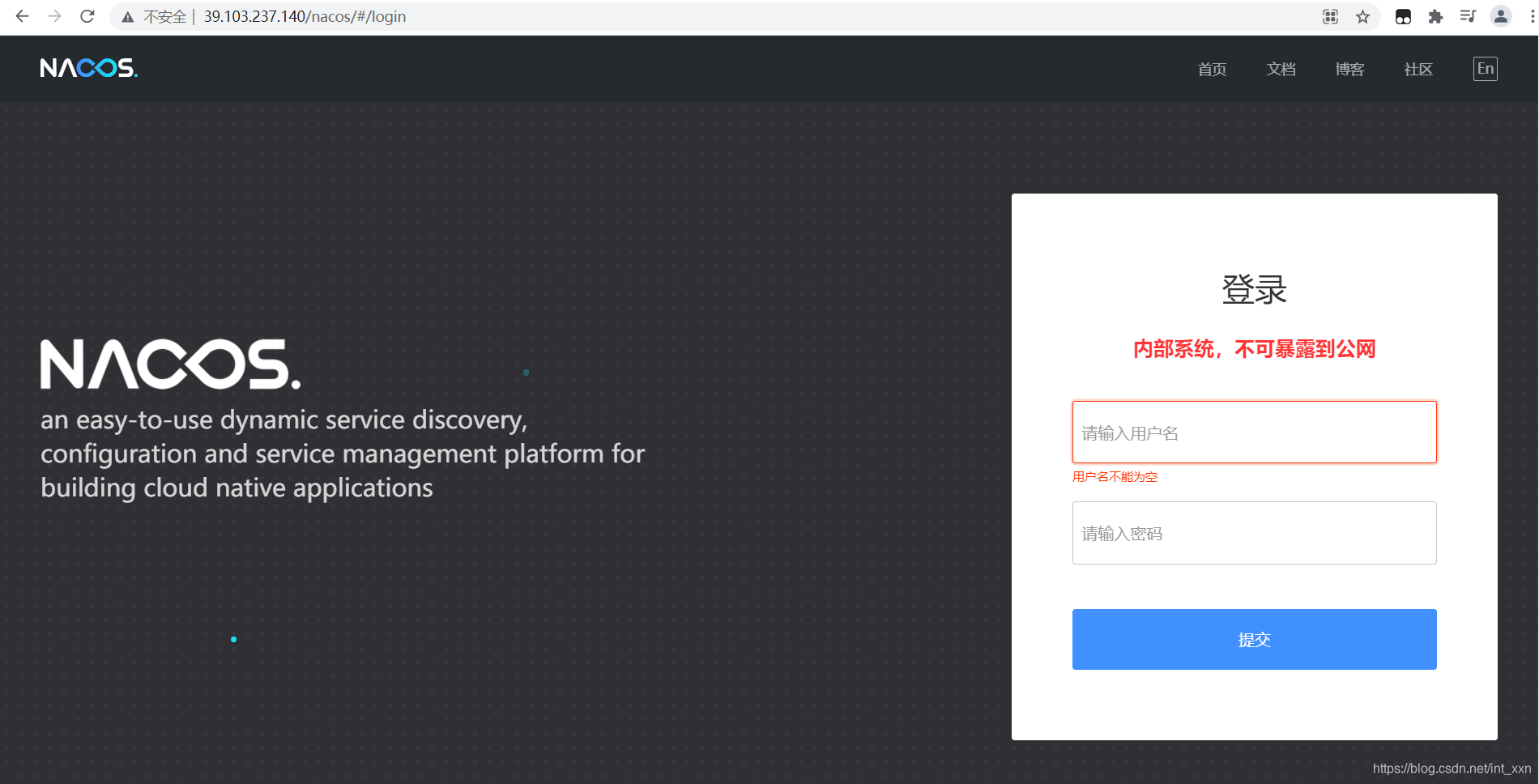Reload the page with refresh icon
The width and height of the screenshot is (1539, 784).
(87, 16)
